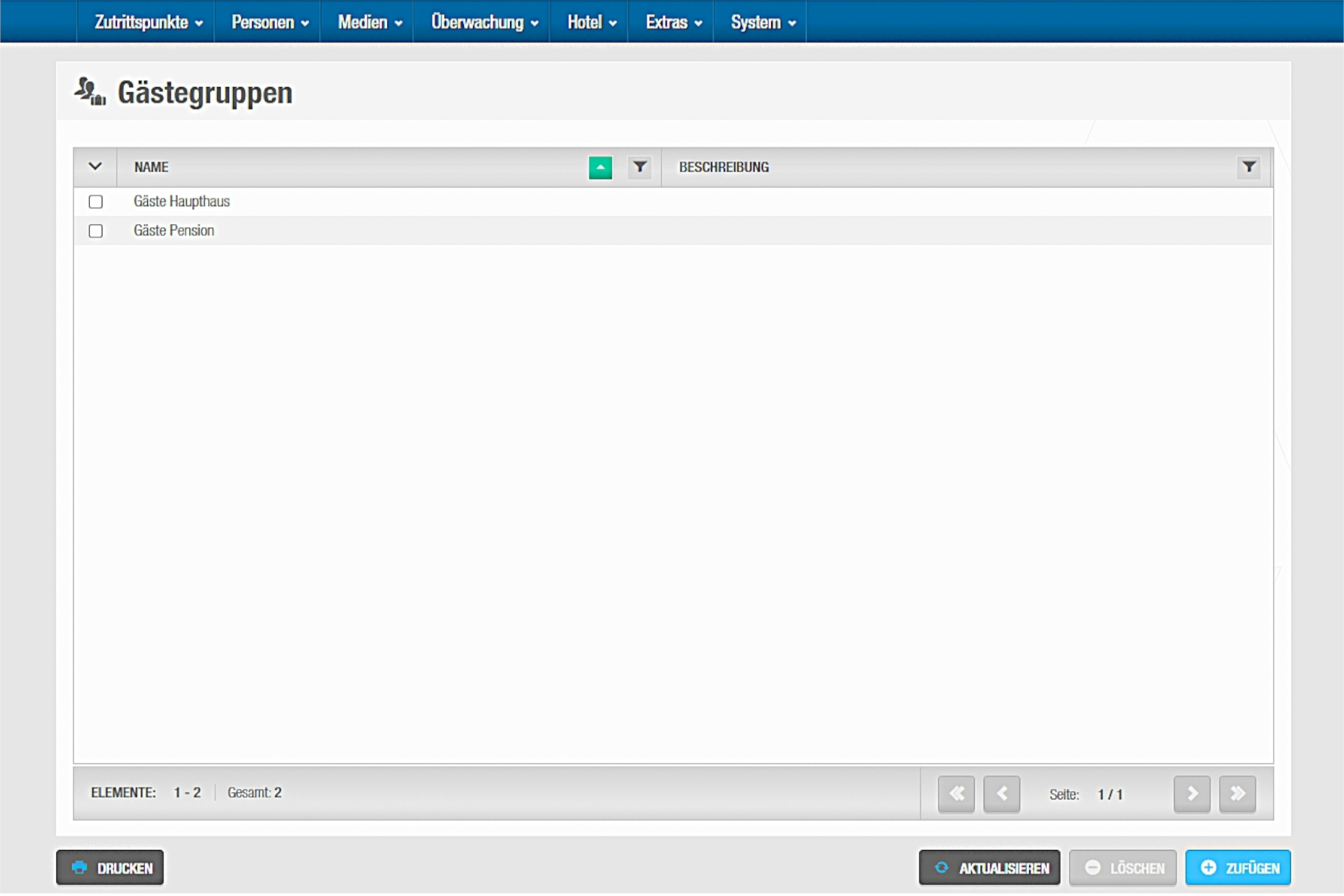Click the Drucken print button
The width and height of the screenshot is (1344, 896).
click(x=110, y=868)
